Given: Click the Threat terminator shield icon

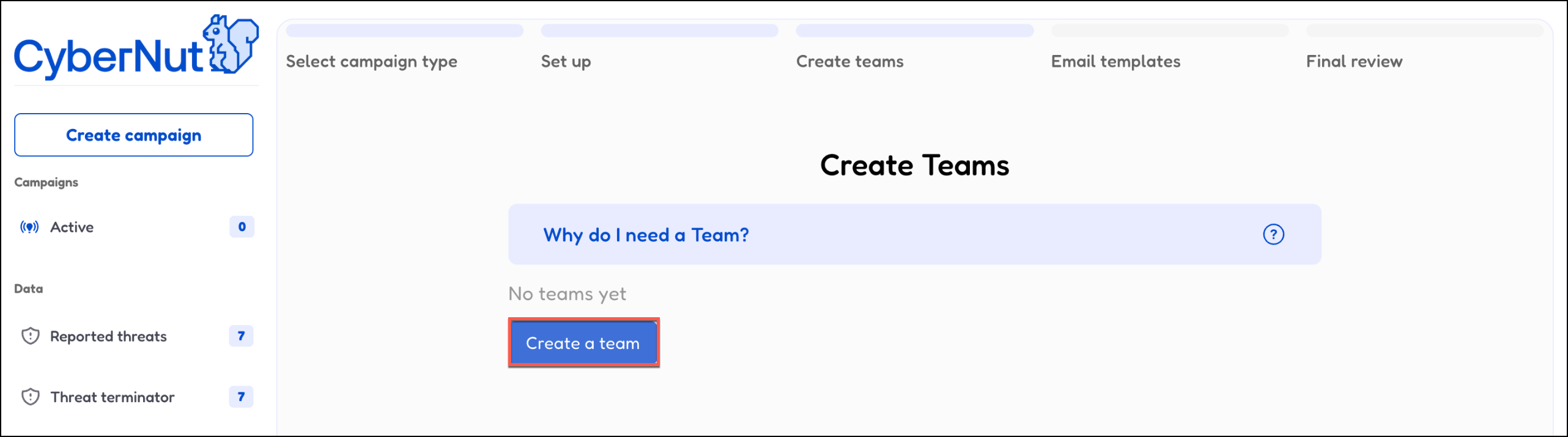Looking at the screenshot, I should click(x=30, y=397).
